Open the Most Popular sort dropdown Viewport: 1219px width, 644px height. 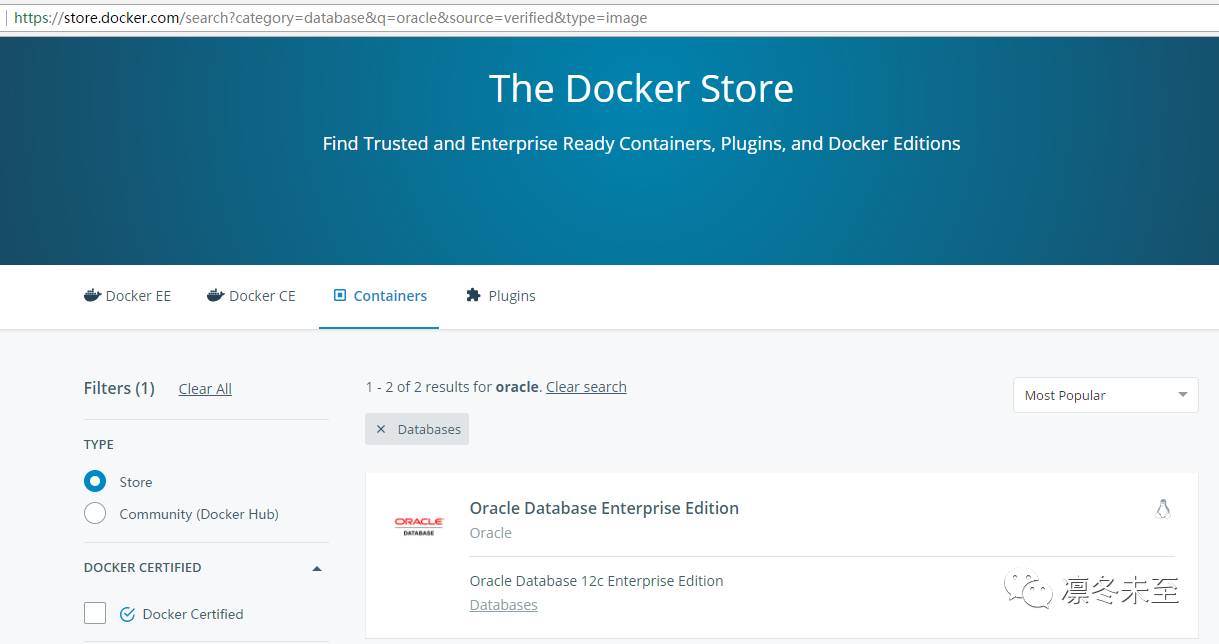pyautogui.click(x=1105, y=395)
